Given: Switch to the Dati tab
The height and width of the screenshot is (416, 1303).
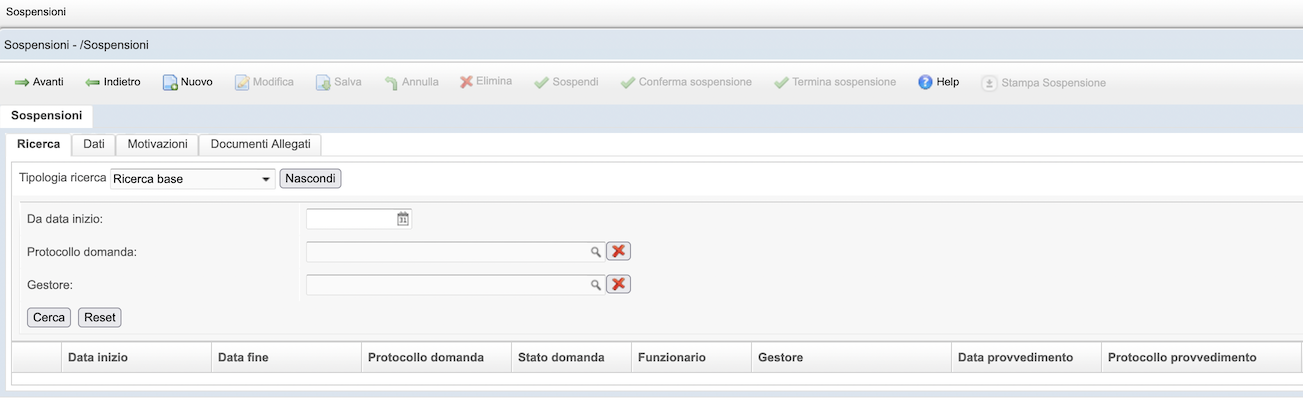Looking at the screenshot, I should coord(94,144).
